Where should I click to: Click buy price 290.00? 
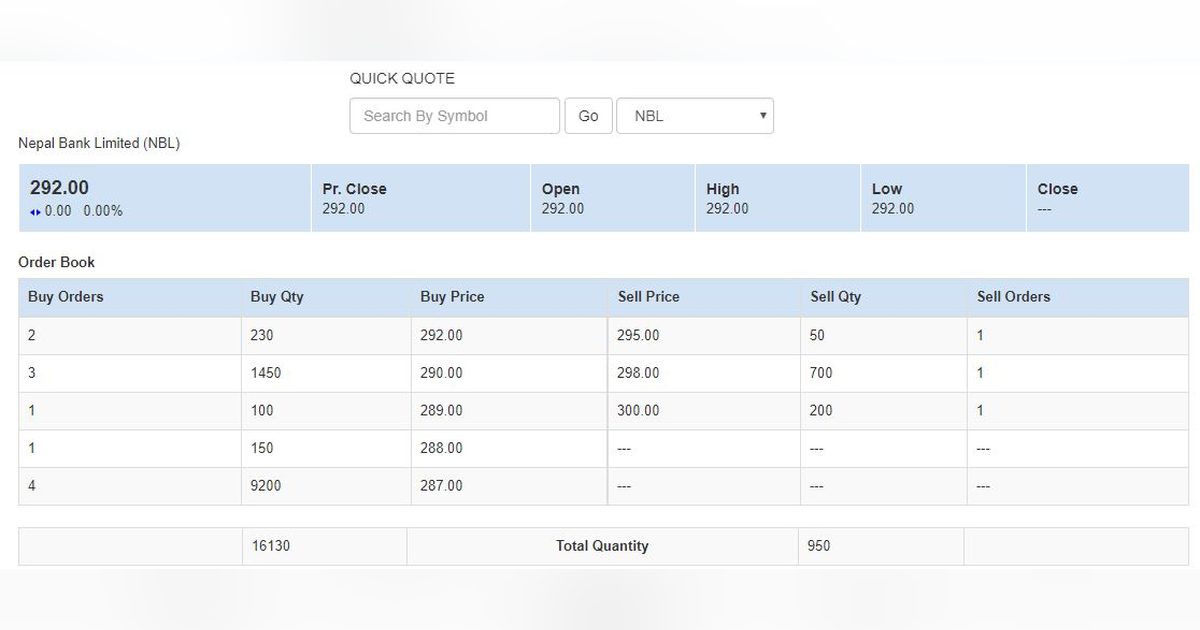(x=441, y=373)
